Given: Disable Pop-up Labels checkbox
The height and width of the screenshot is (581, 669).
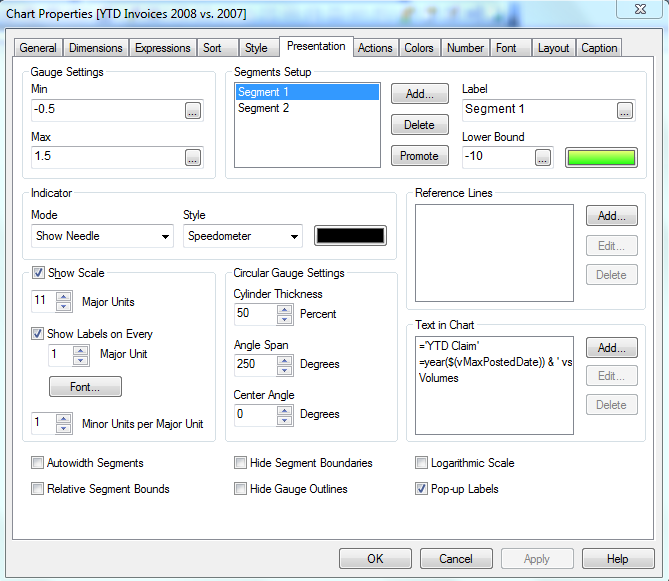Looking at the screenshot, I should pos(421,489).
